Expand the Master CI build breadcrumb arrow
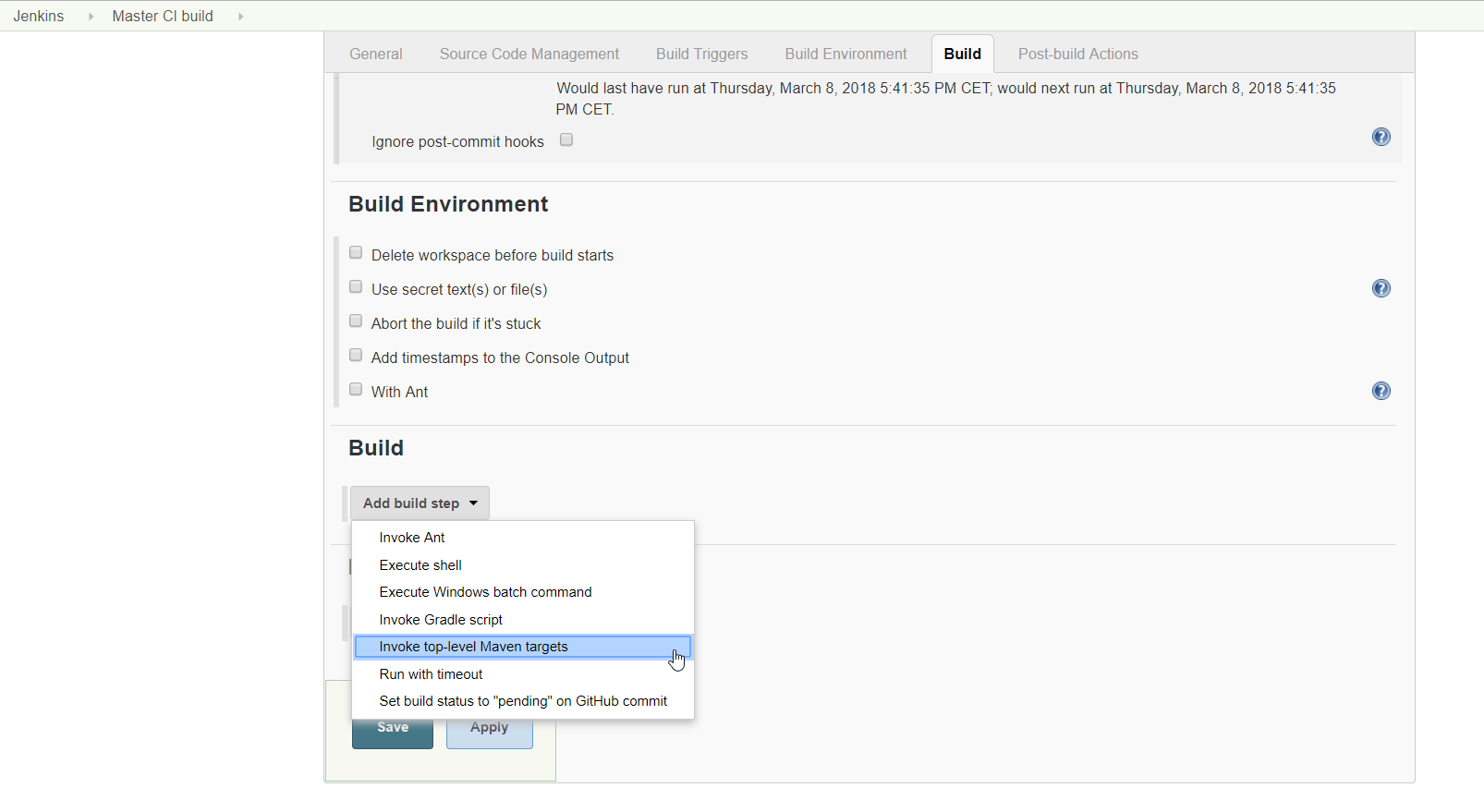Viewport: 1484px width, 812px height. pos(240,17)
